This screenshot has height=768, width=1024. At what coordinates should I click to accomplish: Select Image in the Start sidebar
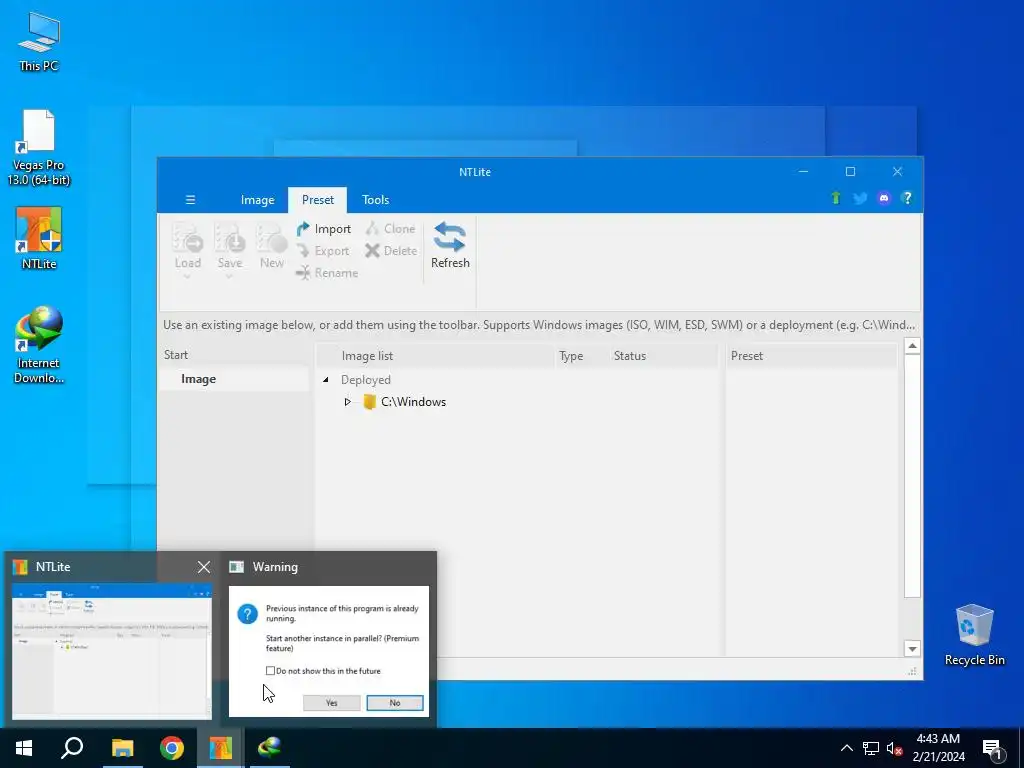[x=199, y=379]
